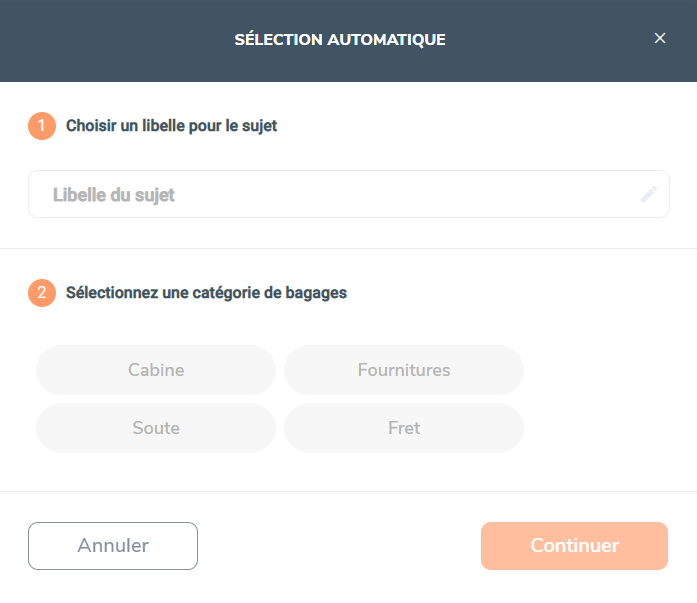This screenshot has width=697, height=603.
Task: Click the orange step 1 badge
Action: click(x=42, y=126)
